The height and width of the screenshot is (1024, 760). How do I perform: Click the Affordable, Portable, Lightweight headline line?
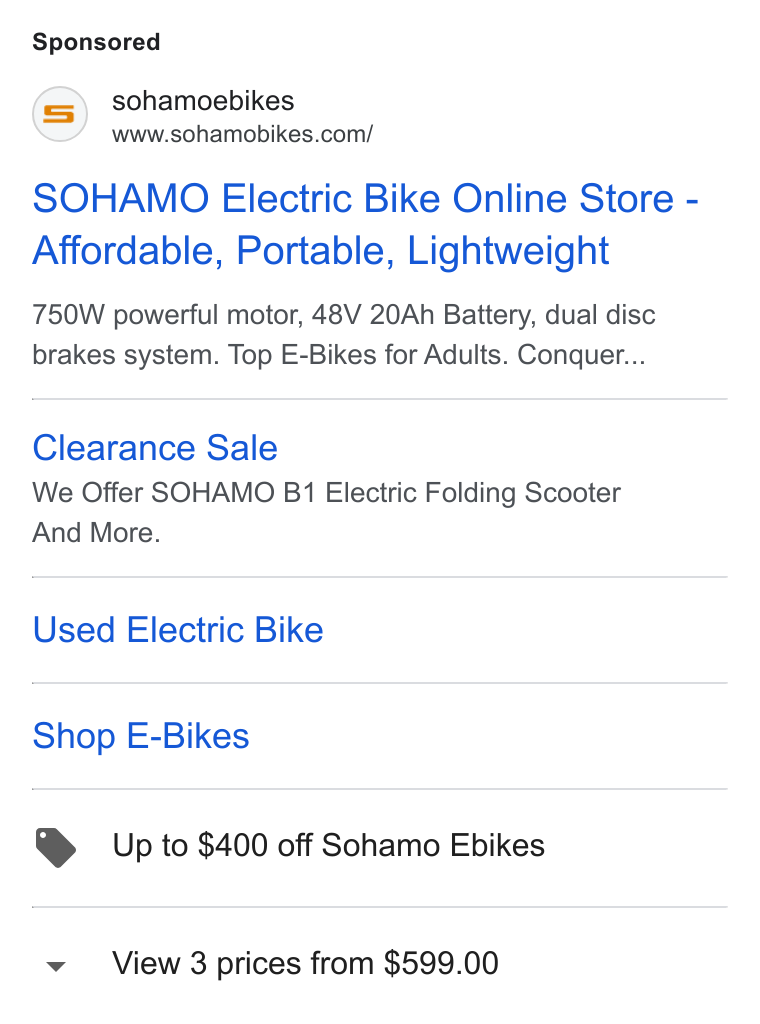321,250
